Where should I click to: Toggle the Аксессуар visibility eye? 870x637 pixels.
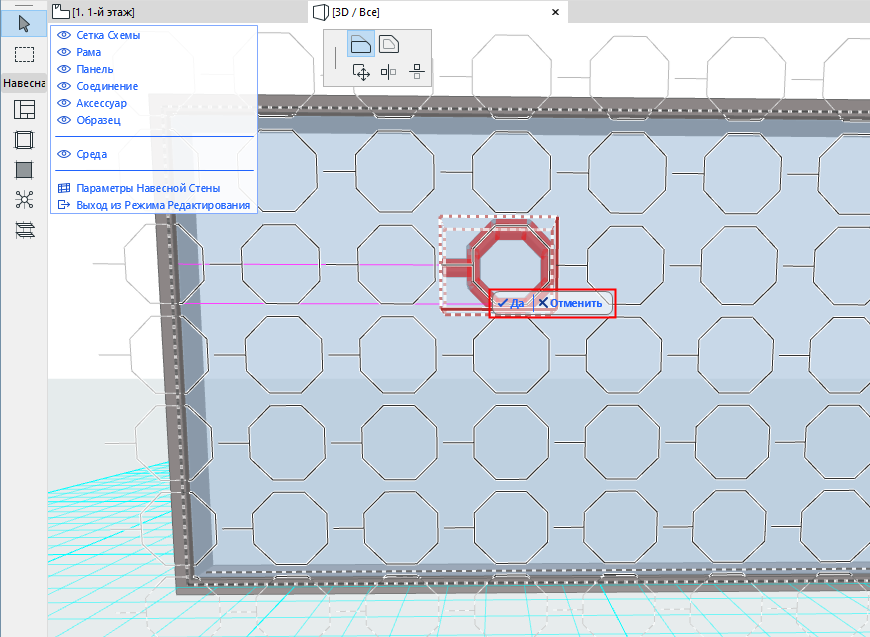tap(63, 102)
